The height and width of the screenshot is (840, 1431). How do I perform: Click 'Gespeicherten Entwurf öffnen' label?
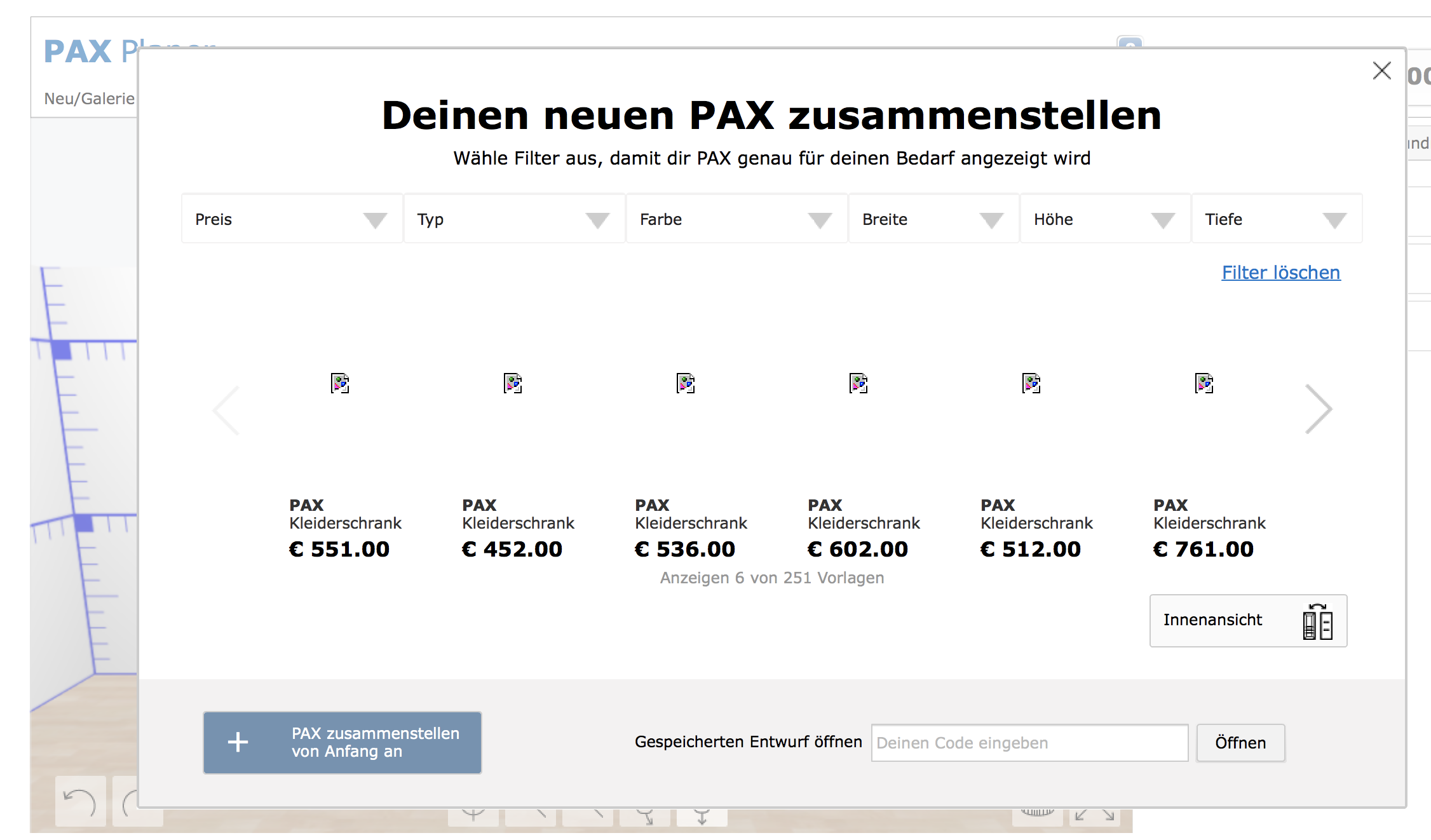point(749,742)
